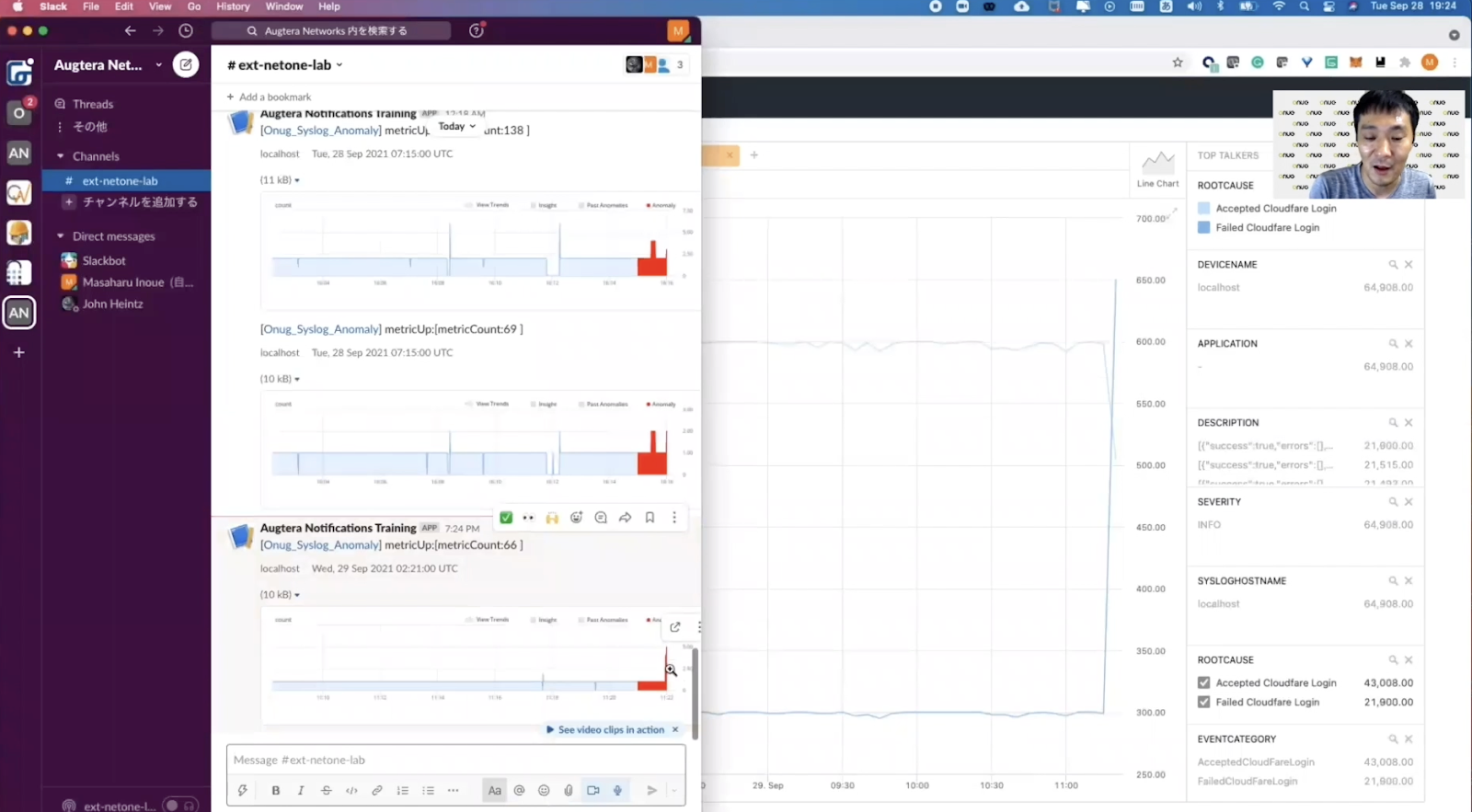1472x812 pixels.
Task: Click See video clips in action
Action: 605,730
